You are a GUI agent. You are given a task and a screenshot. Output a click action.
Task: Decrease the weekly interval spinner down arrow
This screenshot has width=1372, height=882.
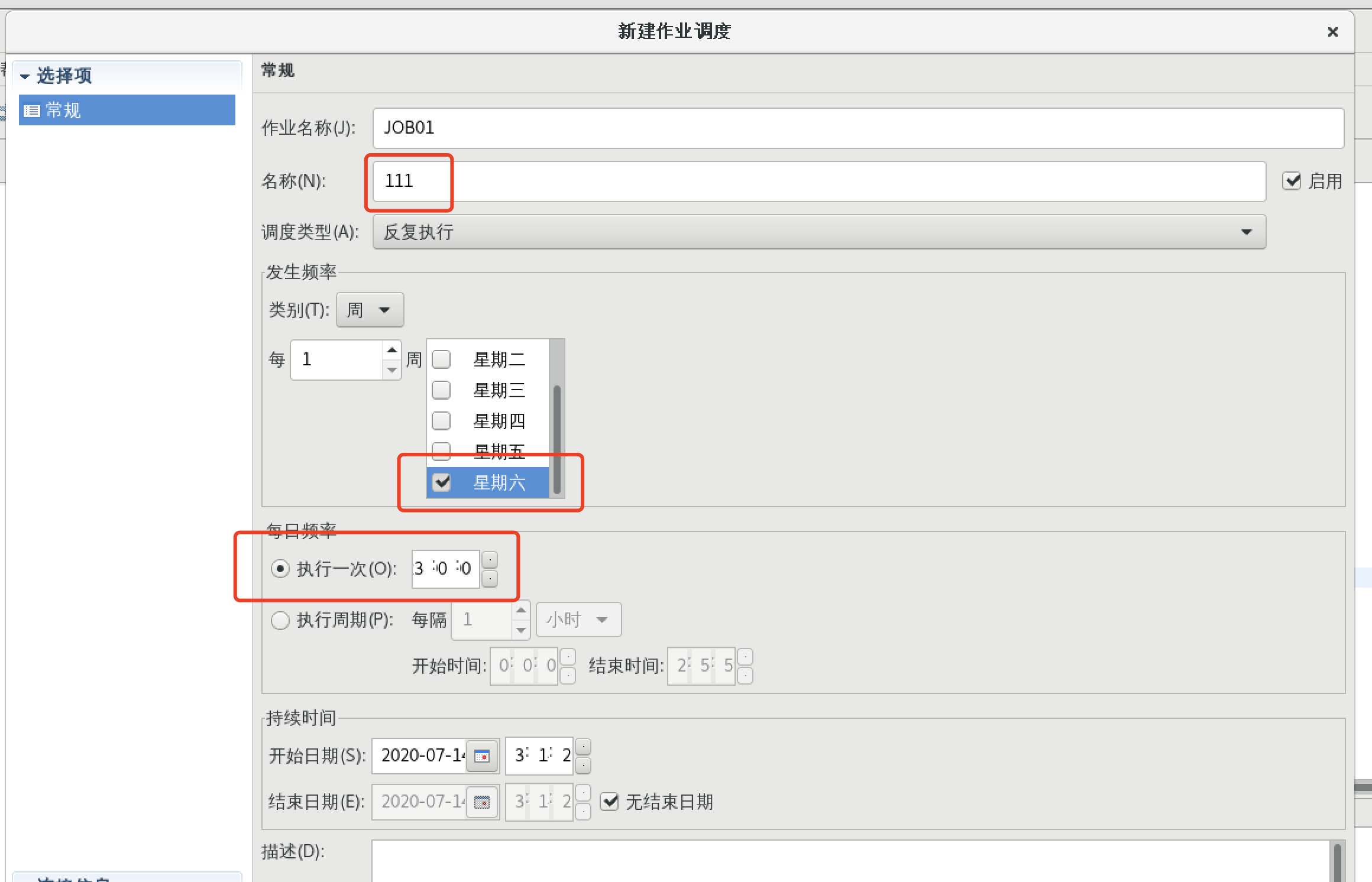click(x=391, y=370)
